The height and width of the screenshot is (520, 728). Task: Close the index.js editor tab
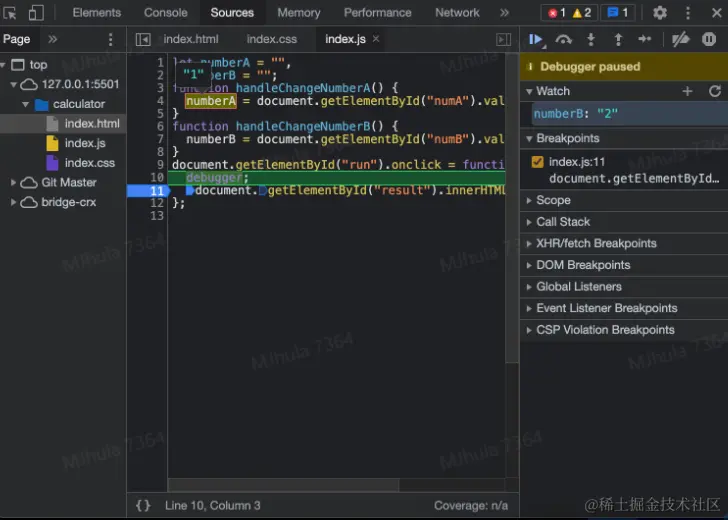pos(376,39)
